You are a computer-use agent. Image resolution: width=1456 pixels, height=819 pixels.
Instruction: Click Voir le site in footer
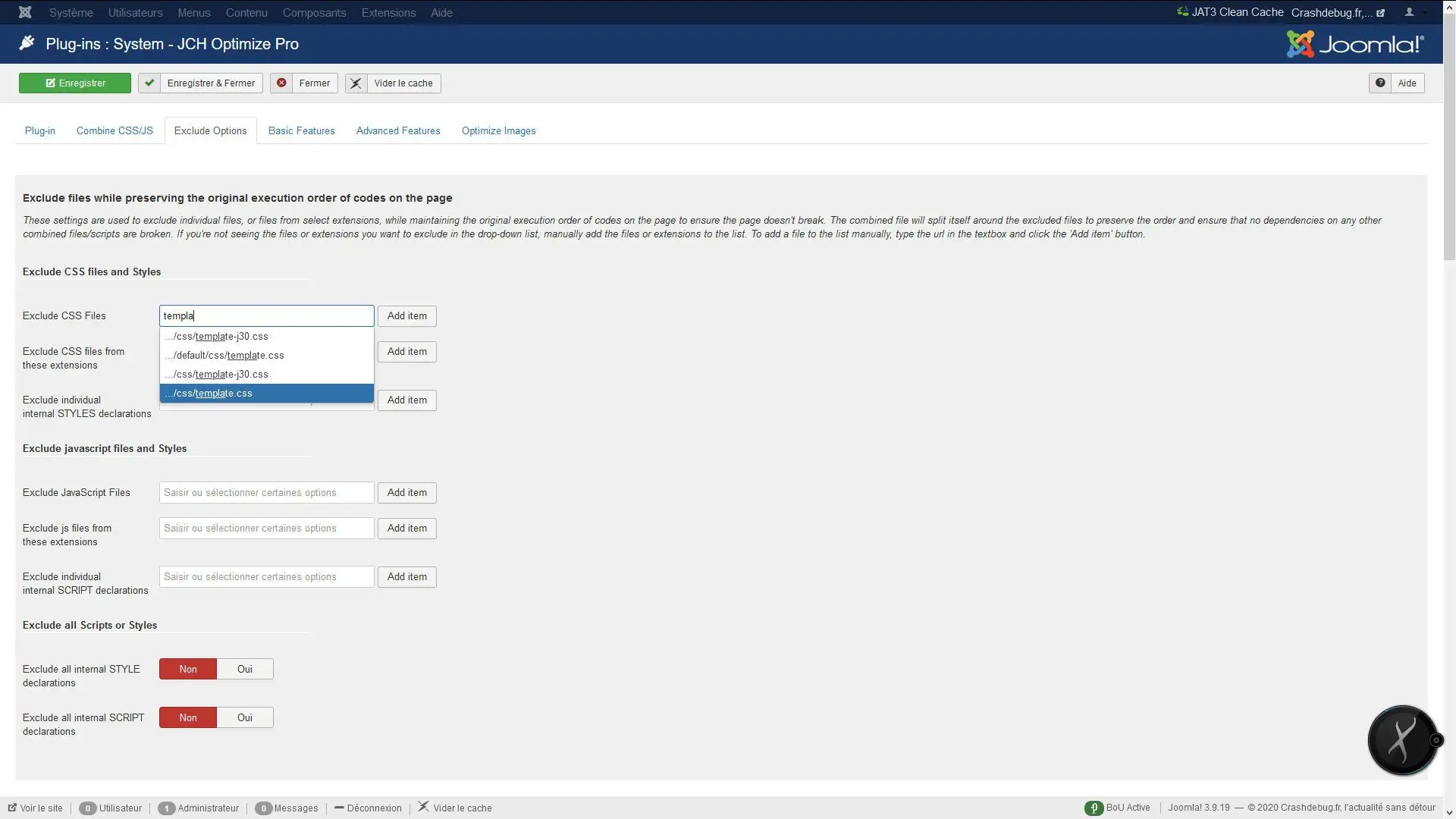tap(36, 808)
